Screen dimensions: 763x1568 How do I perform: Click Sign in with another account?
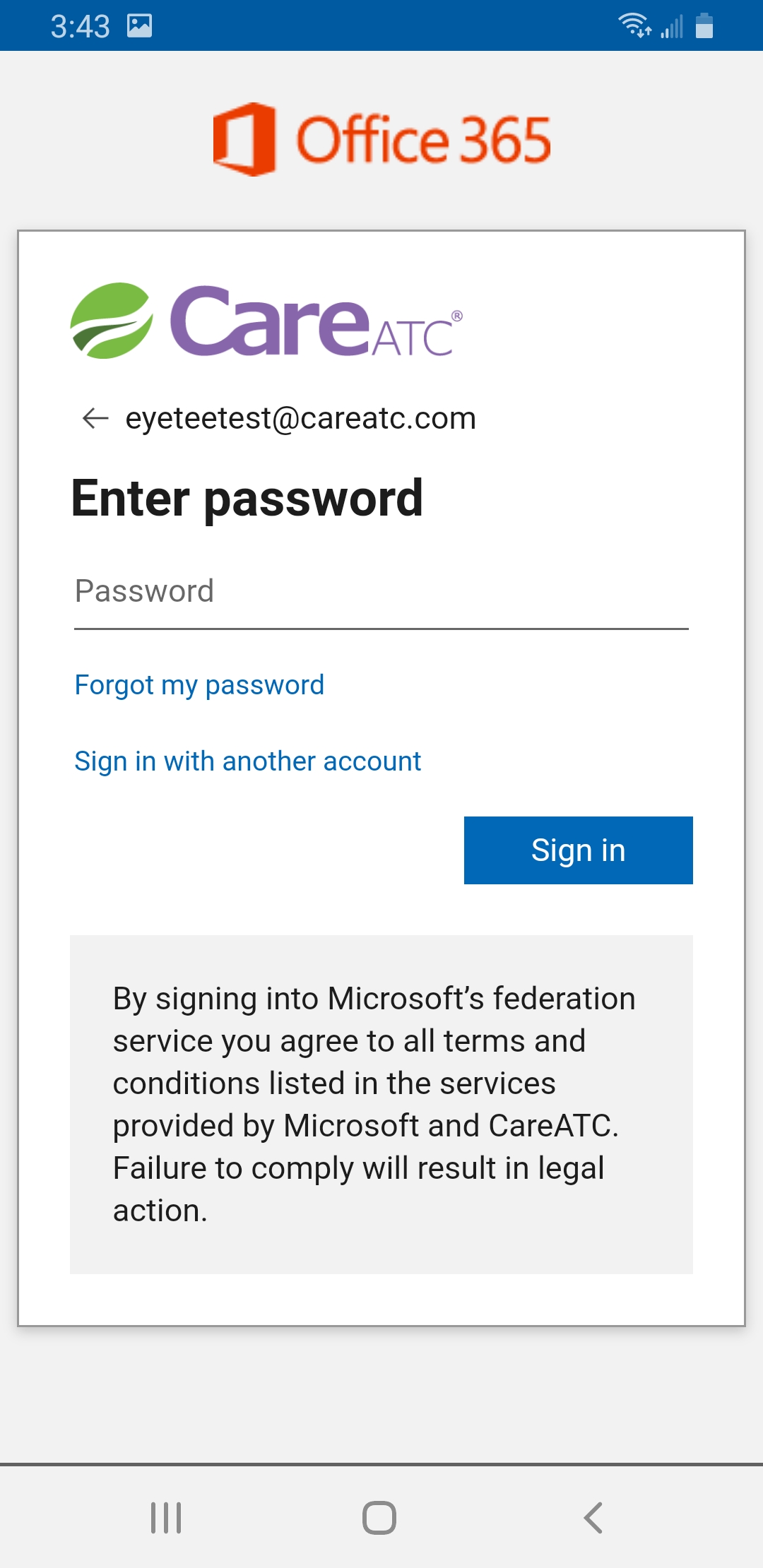(x=248, y=761)
